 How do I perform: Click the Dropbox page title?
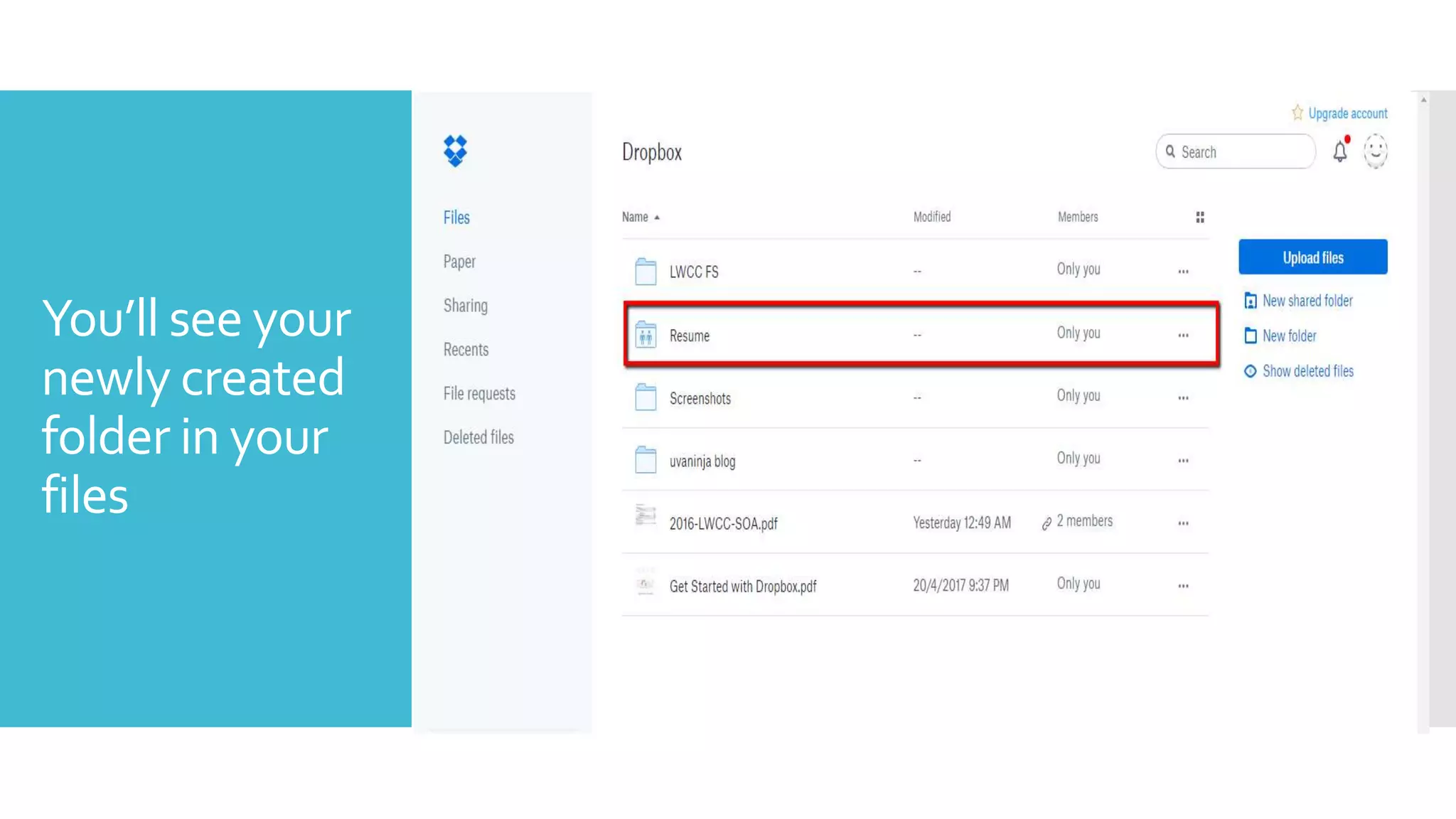click(652, 152)
